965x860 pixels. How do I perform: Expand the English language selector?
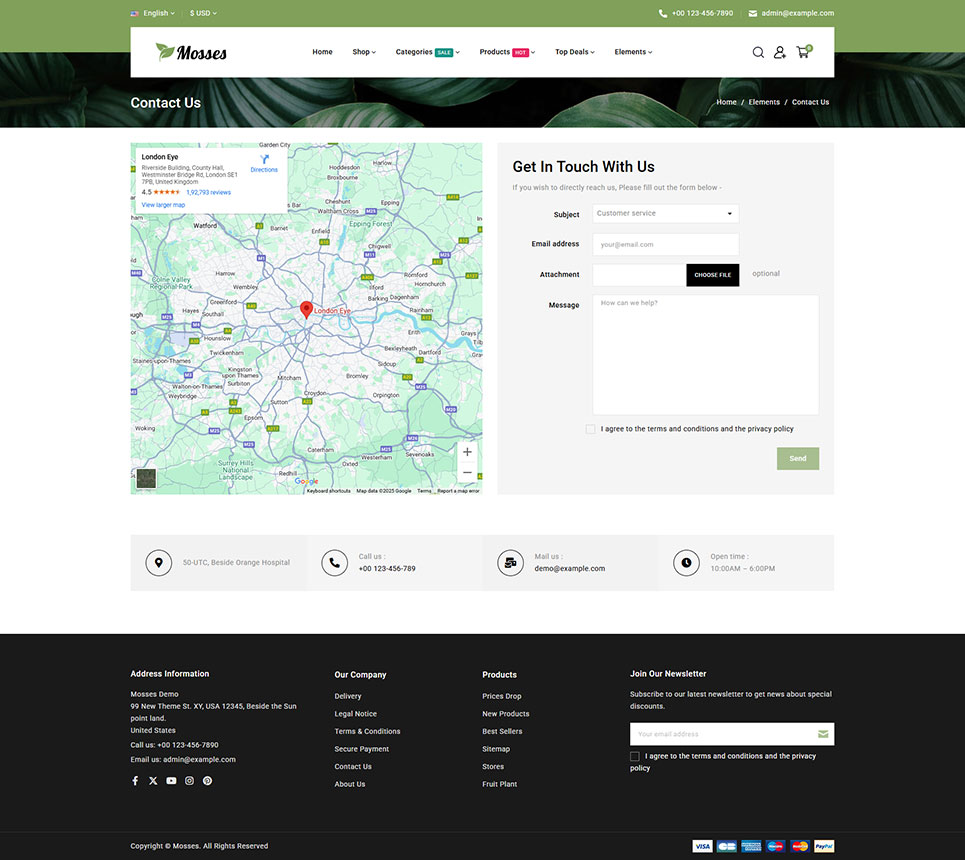coord(153,13)
